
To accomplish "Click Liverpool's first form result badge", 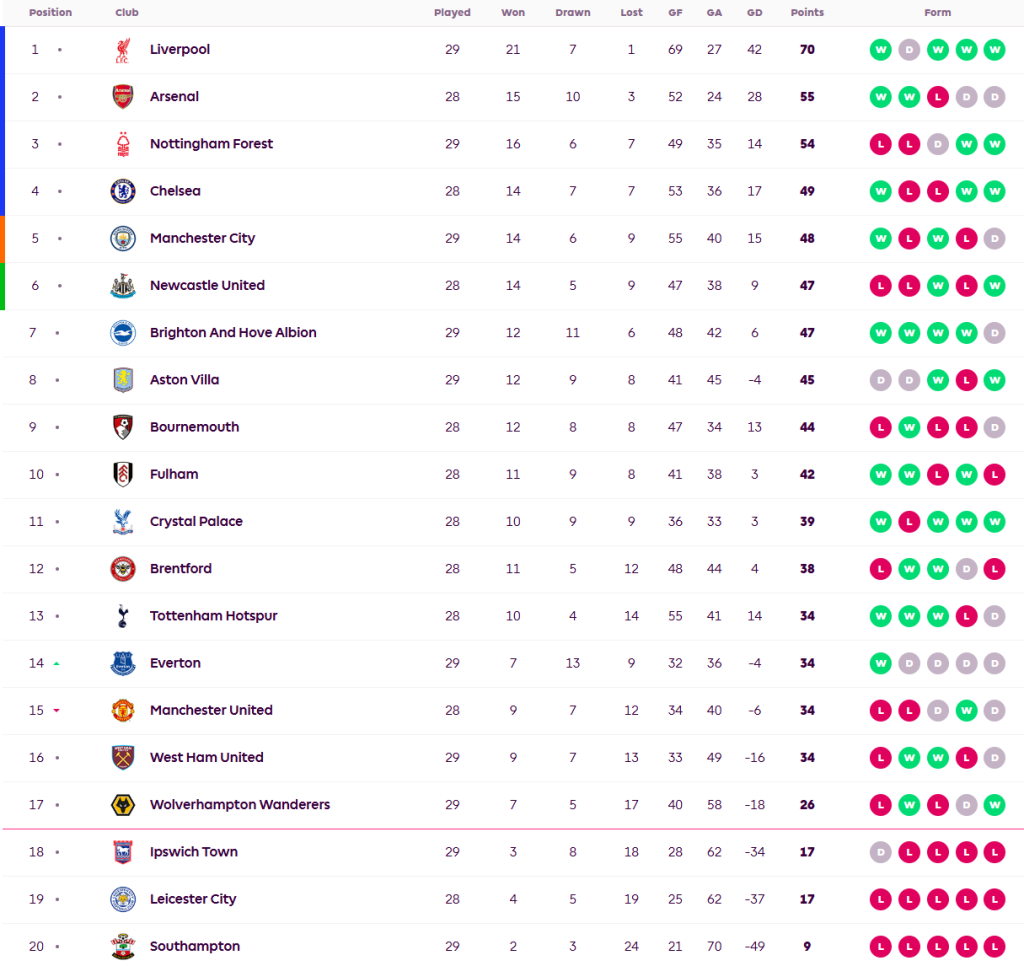I will [880, 50].
